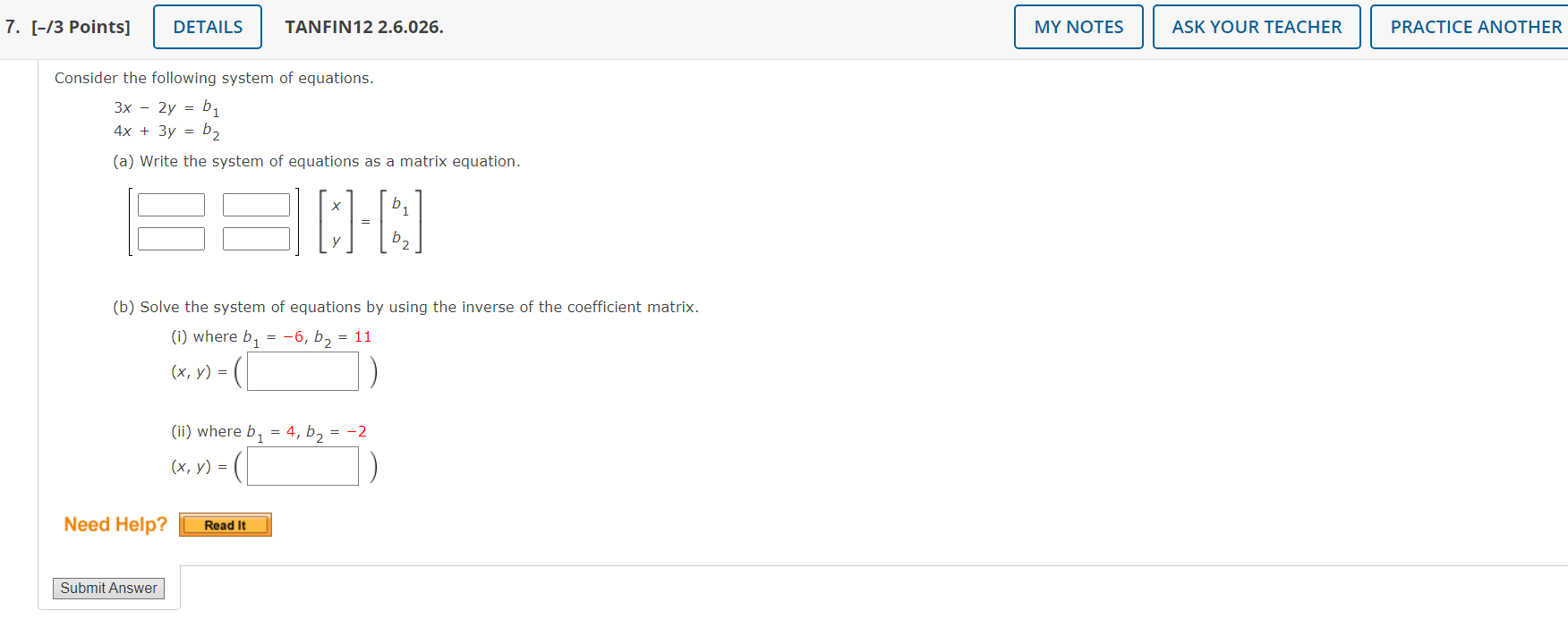
Task: Click the bottom-right matrix entry field
Action: [256, 239]
